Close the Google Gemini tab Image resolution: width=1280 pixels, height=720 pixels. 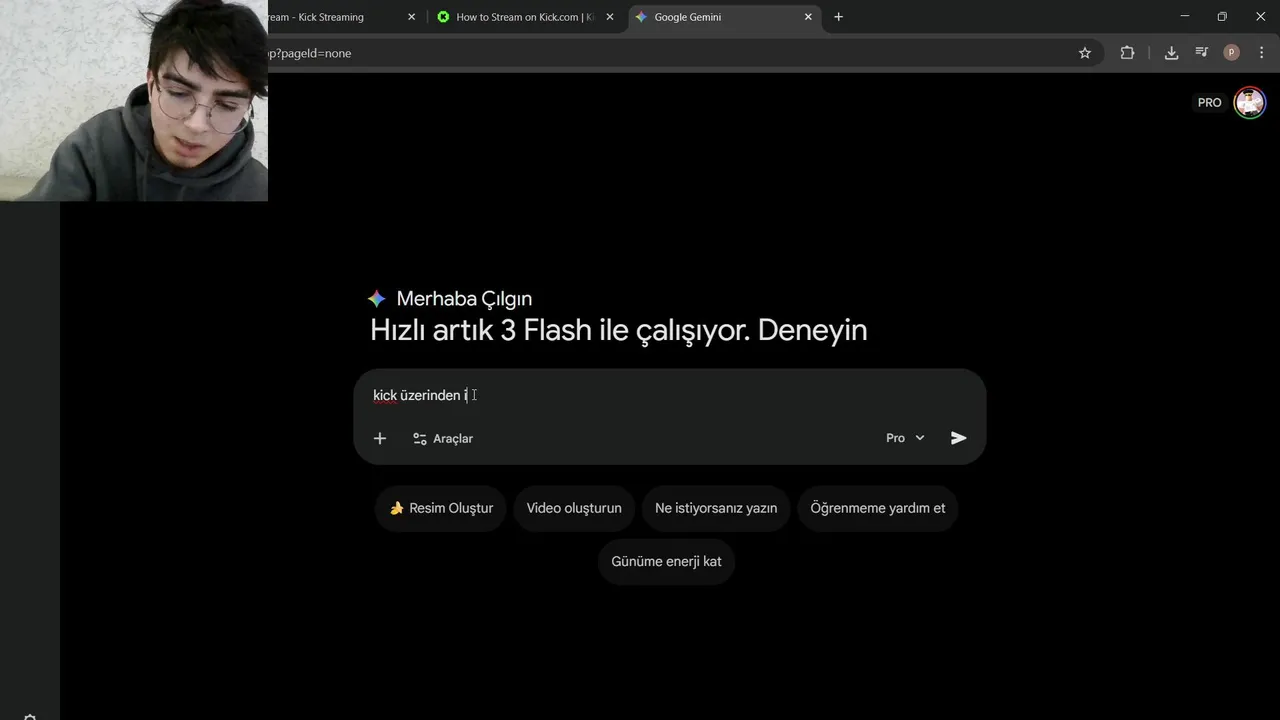pos(808,17)
